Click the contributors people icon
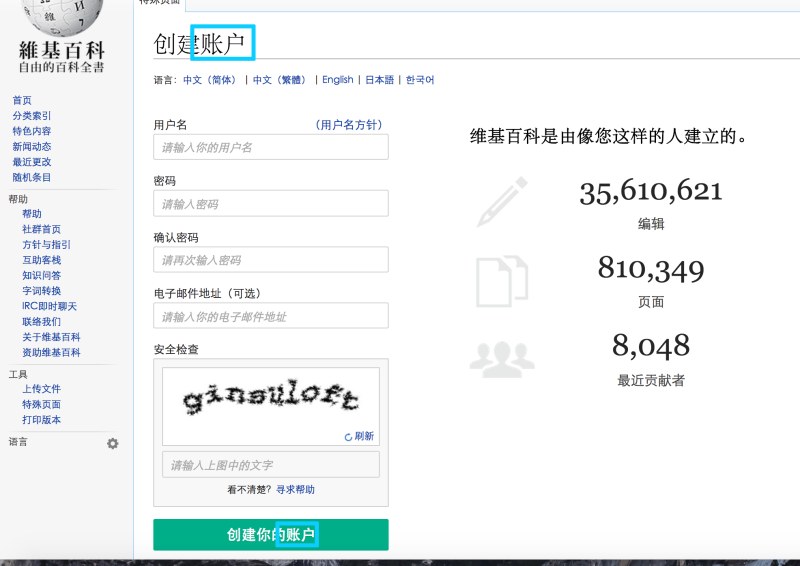This screenshot has width=800, height=566. tap(502, 359)
